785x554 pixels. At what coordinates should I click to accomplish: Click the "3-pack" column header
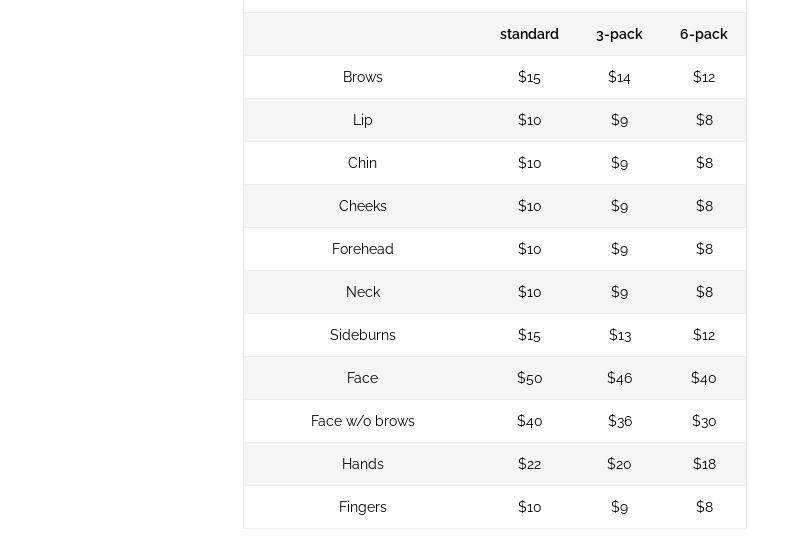pos(619,34)
